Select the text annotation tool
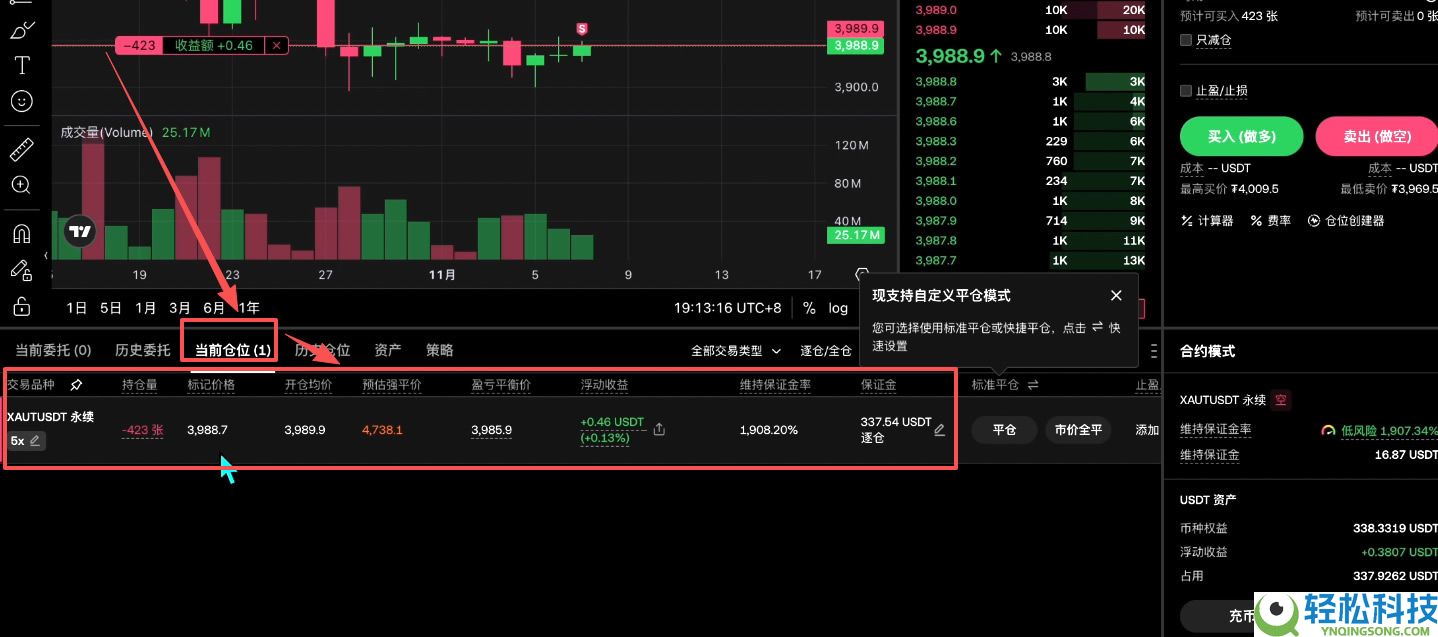1438x637 pixels. [22, 65]
